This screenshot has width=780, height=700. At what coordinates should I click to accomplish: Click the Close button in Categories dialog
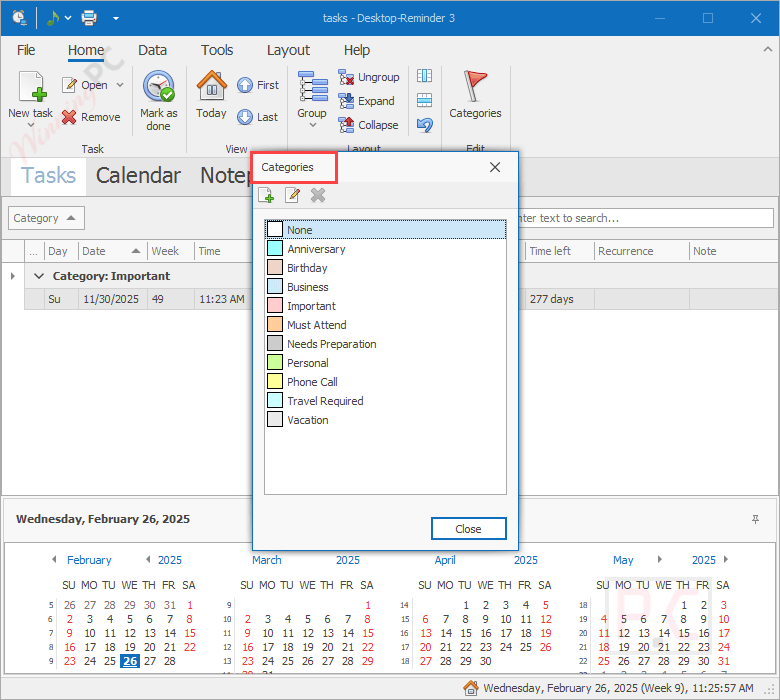[x=469, y=529]
